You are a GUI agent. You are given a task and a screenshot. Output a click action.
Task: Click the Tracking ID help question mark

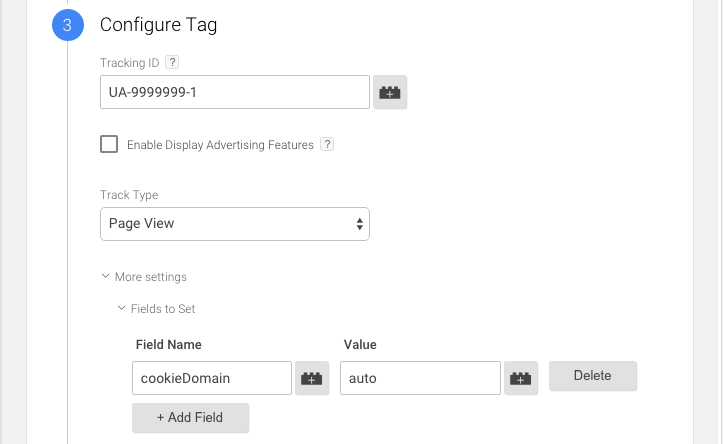(x=172, y=62)
